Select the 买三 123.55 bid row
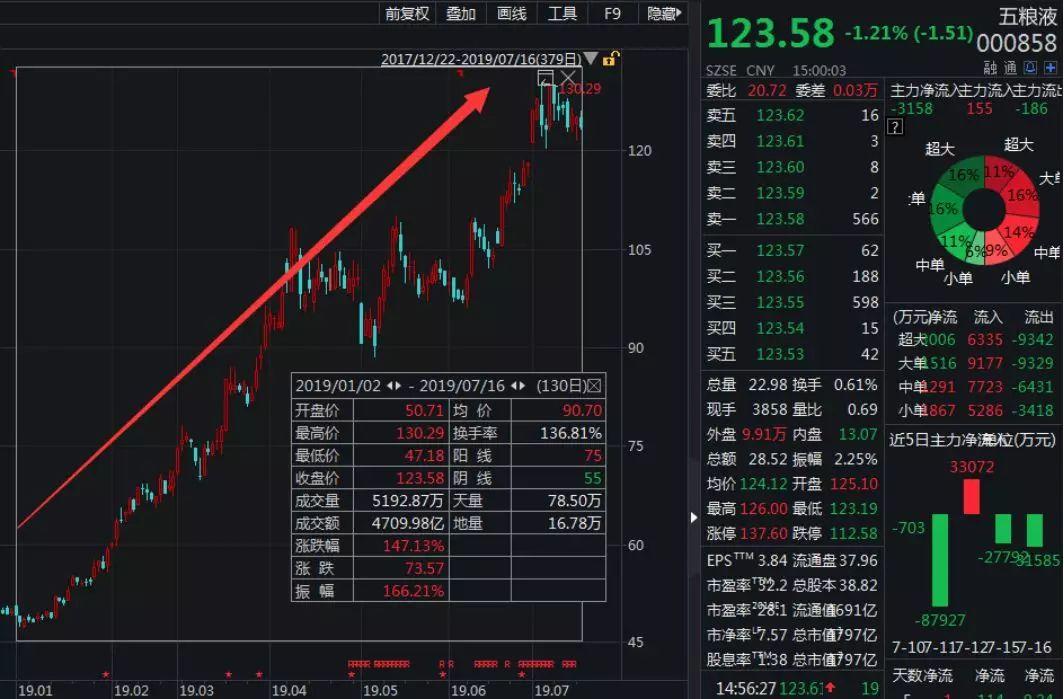The width and height of the screenshot is (1064, 699). tap(792, 302)
